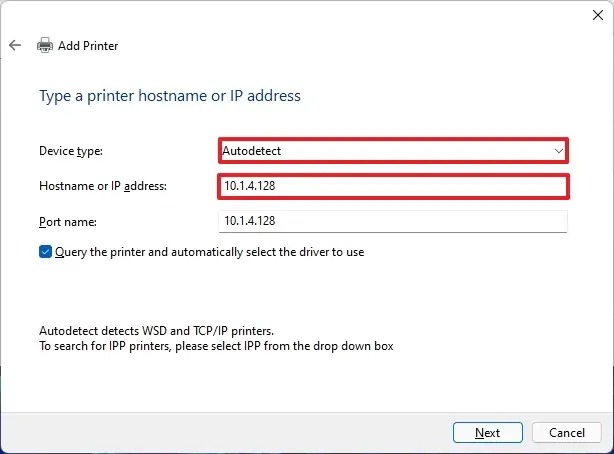Click in the Hostname or IP address field
This screenshot has width=614, height=454.
coord(393,186)
